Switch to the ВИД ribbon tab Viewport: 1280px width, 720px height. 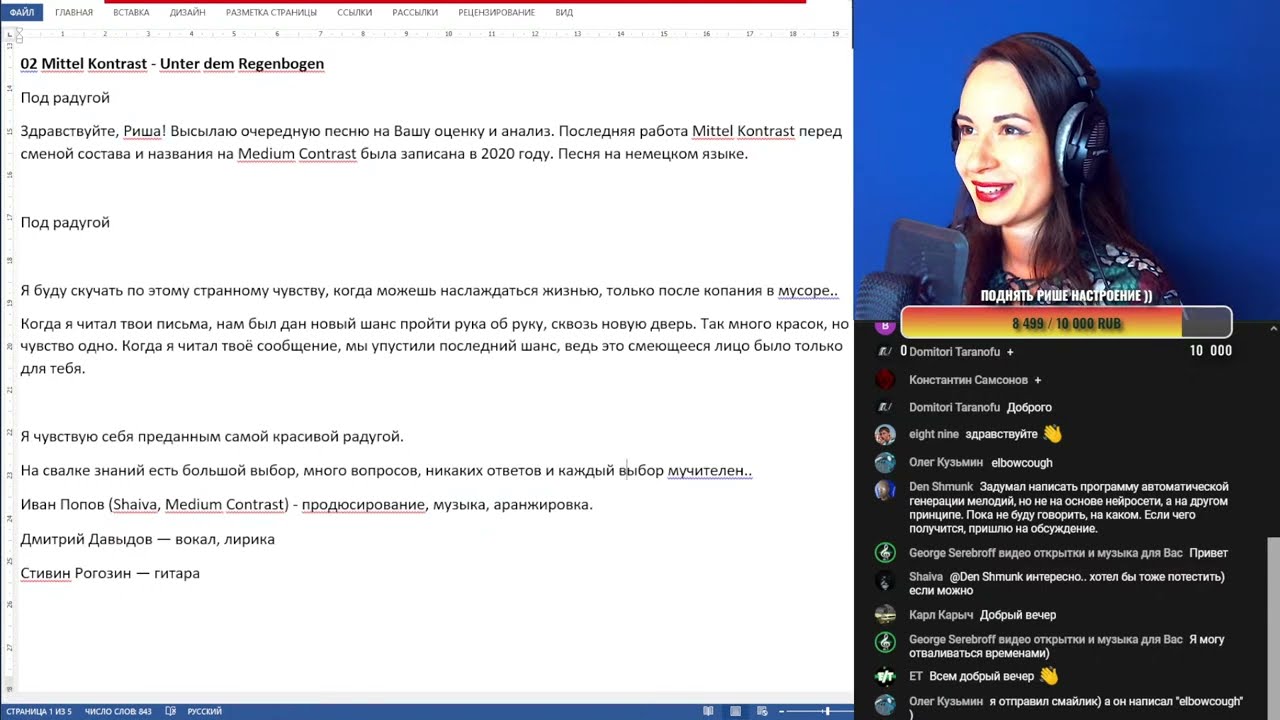tap(564, 12)
